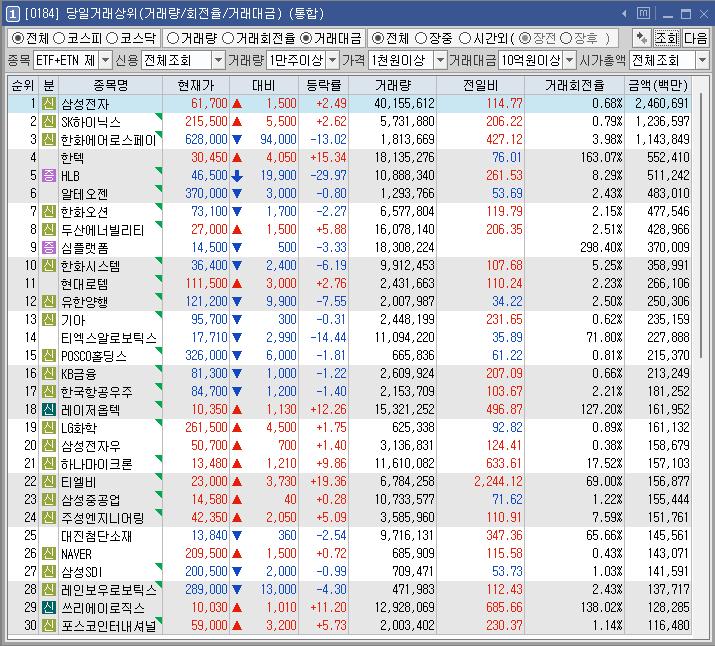Click the left arrow icon in title bar
Image resolution: width=715 pixels, height=646 pixels.
(x=624, y=14)
